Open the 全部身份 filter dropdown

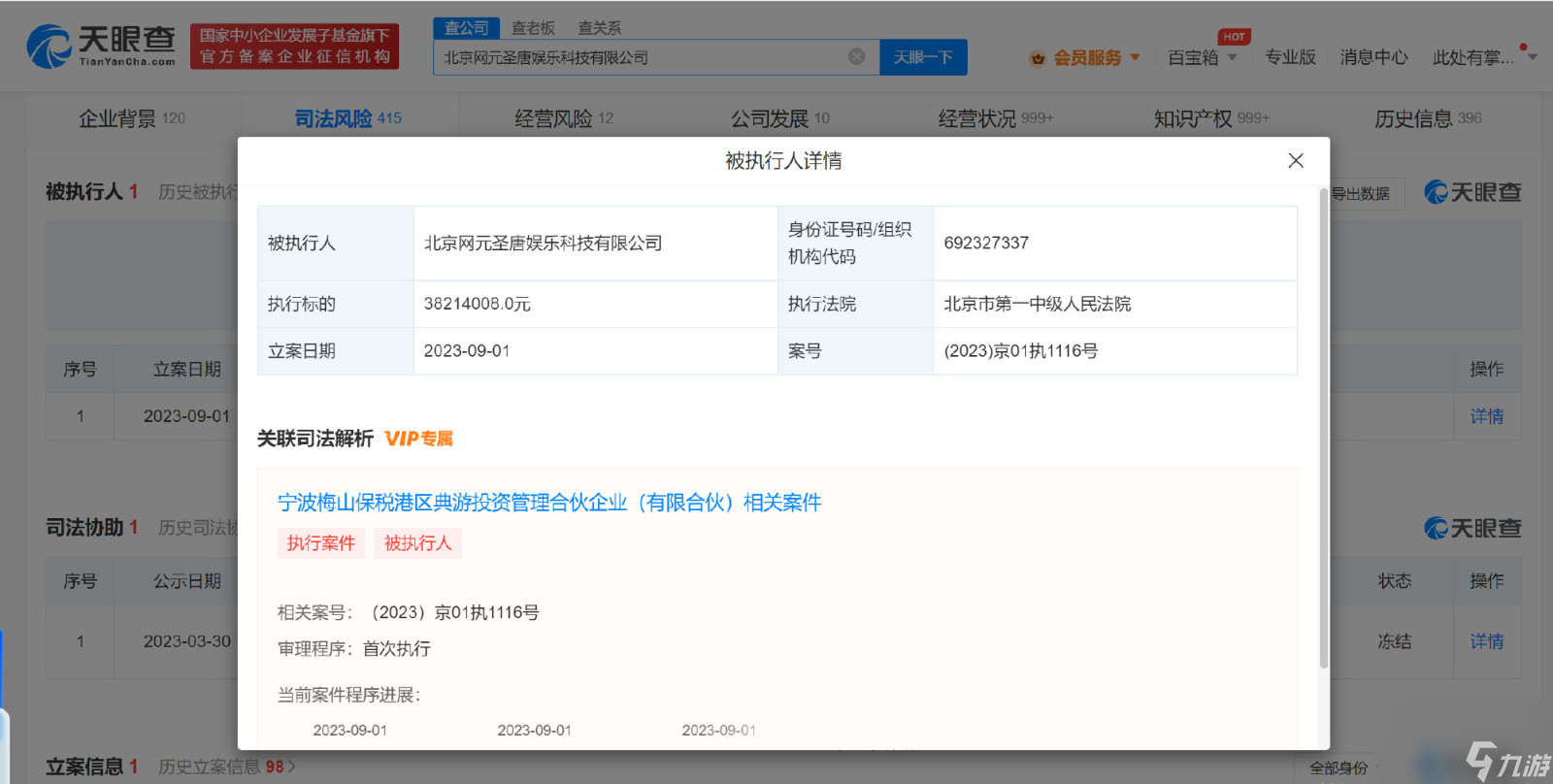(x=1344, y=768)
